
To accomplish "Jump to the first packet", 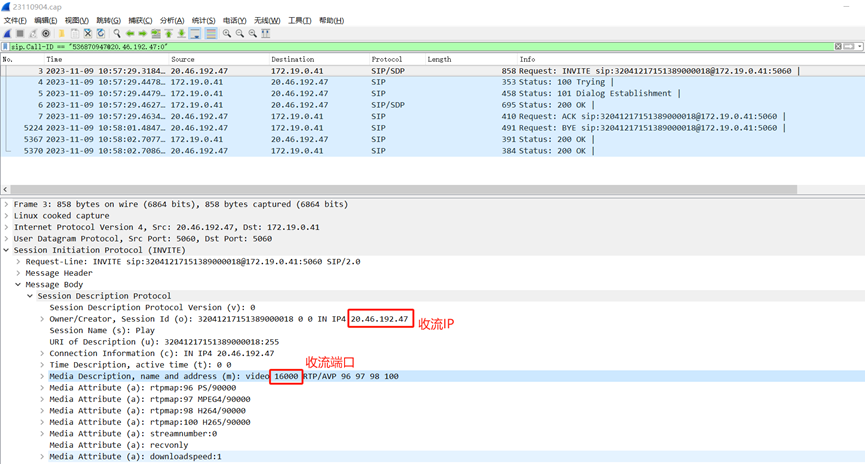I will click(x=169, y=33).
